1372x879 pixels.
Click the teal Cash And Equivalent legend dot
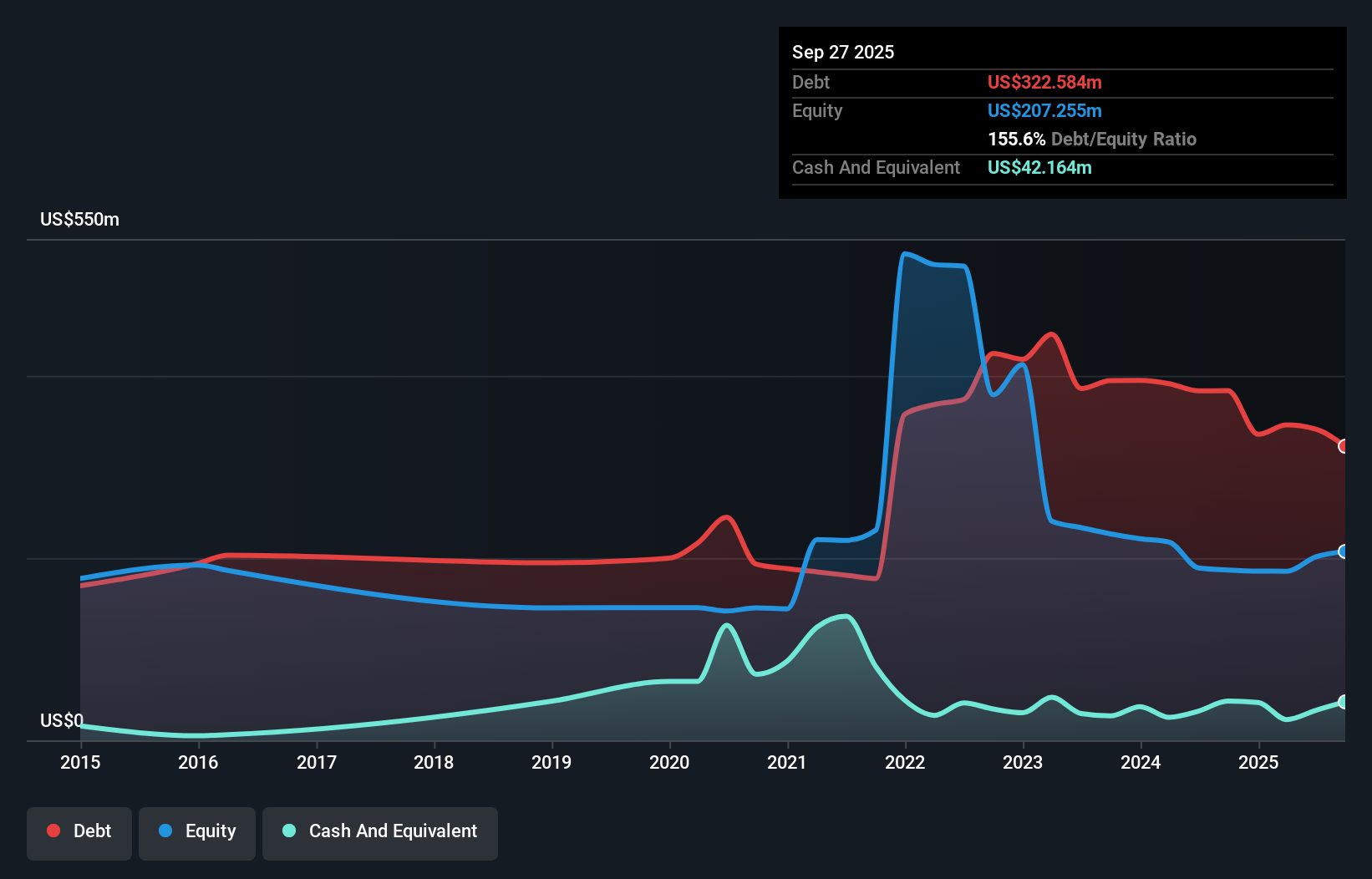pyautogui.click(x=287, y=831)
